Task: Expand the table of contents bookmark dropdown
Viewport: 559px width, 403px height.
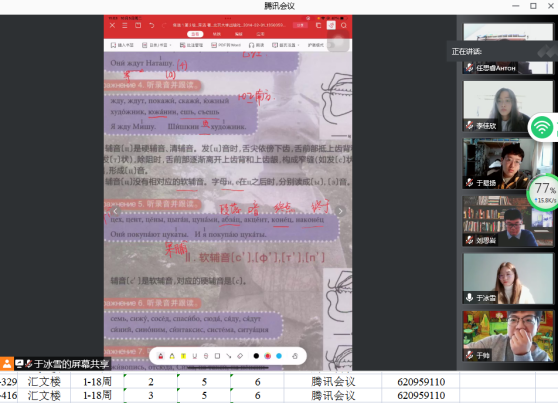Action: 157,45
